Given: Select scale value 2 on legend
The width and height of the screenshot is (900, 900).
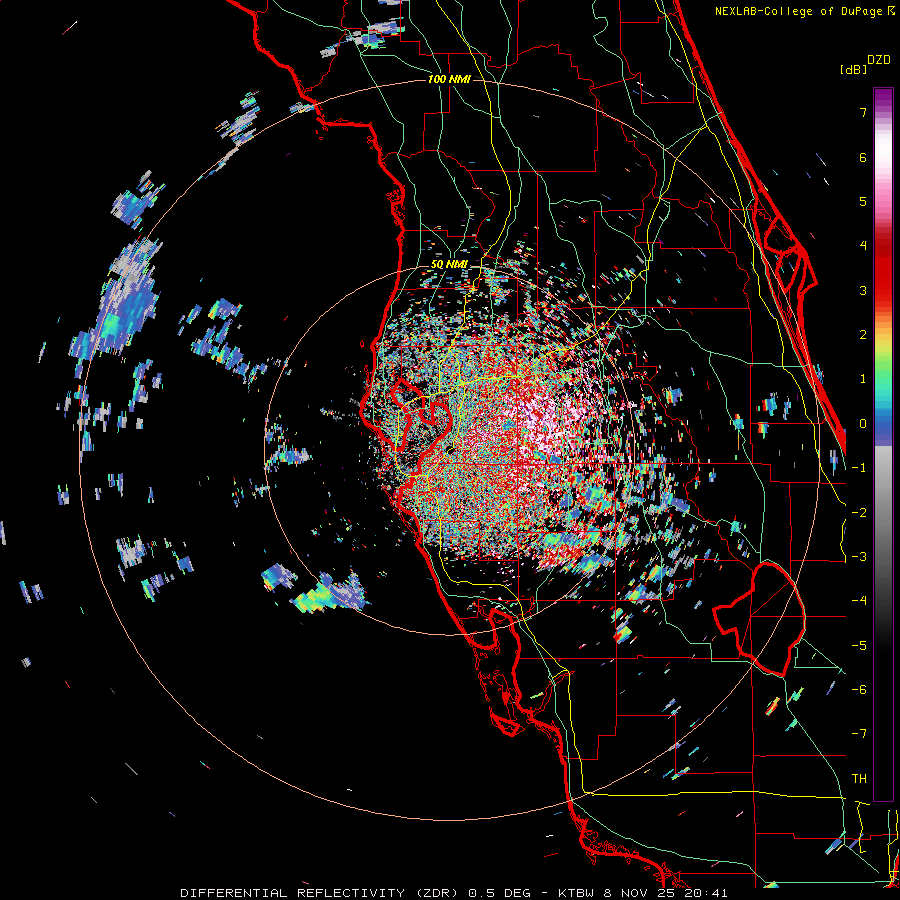Looking at the screenshot, I should (x=863, y=335).
